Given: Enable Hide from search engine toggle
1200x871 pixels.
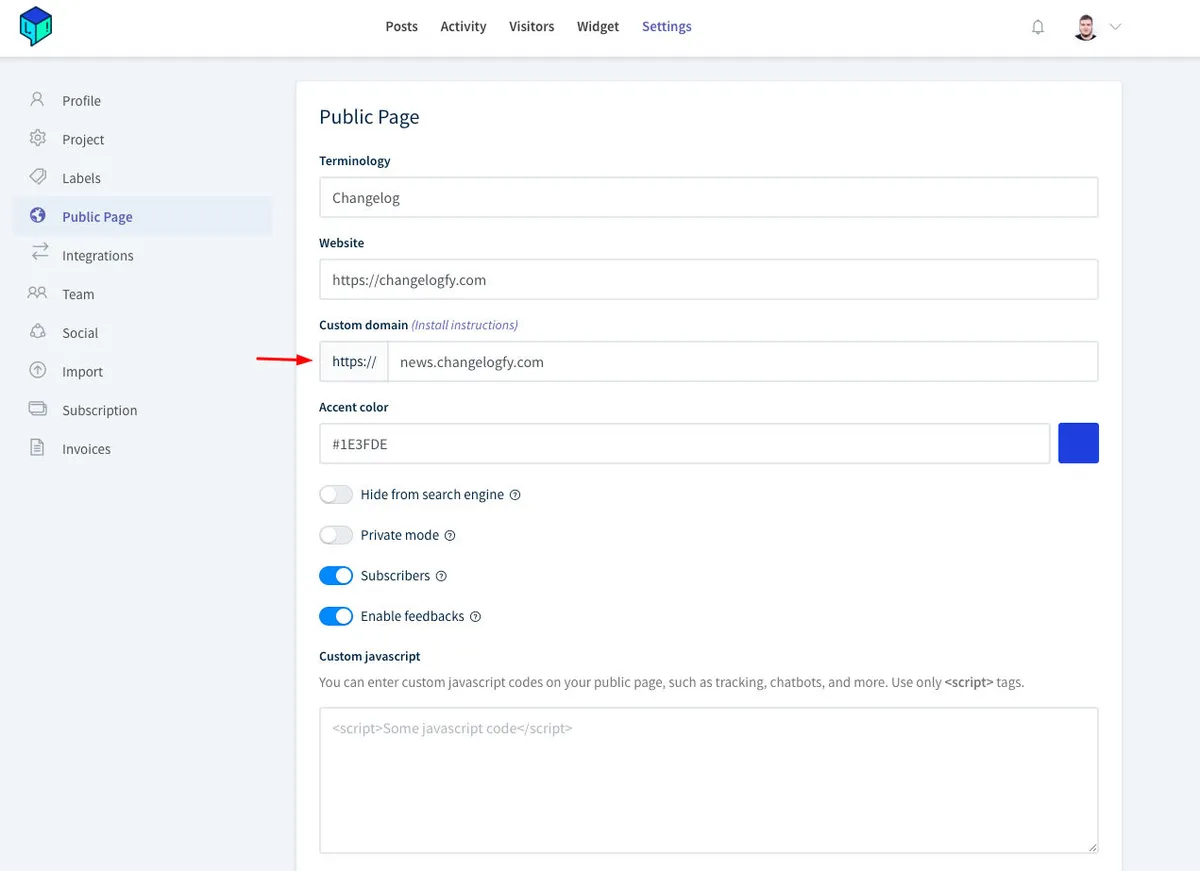Looking at the screenshot, I should pyautogui.click(x=336, y=495).
